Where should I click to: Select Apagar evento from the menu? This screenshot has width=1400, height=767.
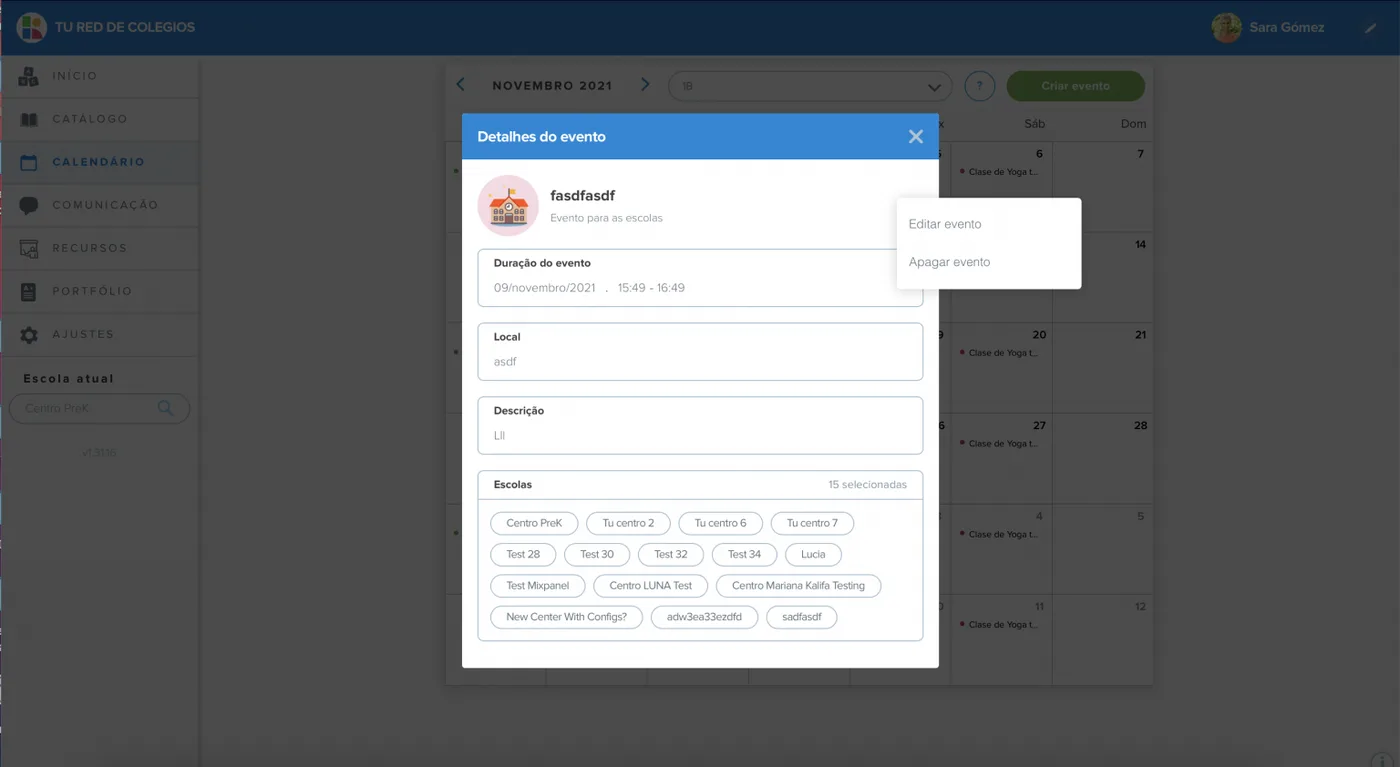tap(989, 262)
